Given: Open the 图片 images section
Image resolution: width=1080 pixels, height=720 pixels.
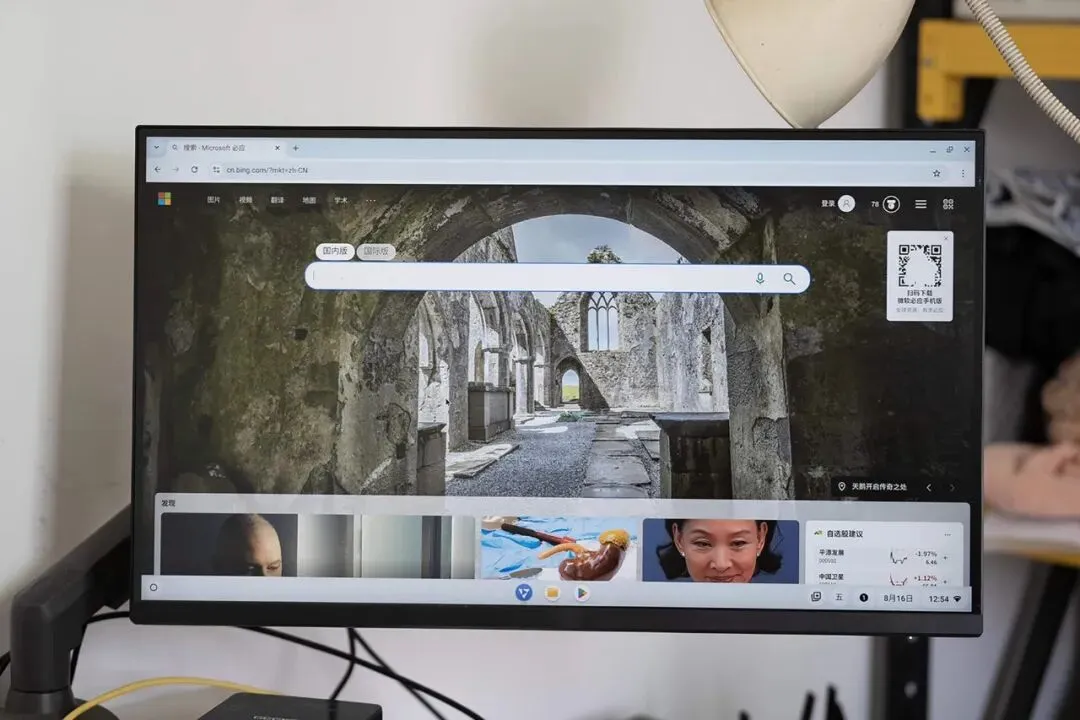Looking at the screenshot, I should coord(214,200).
